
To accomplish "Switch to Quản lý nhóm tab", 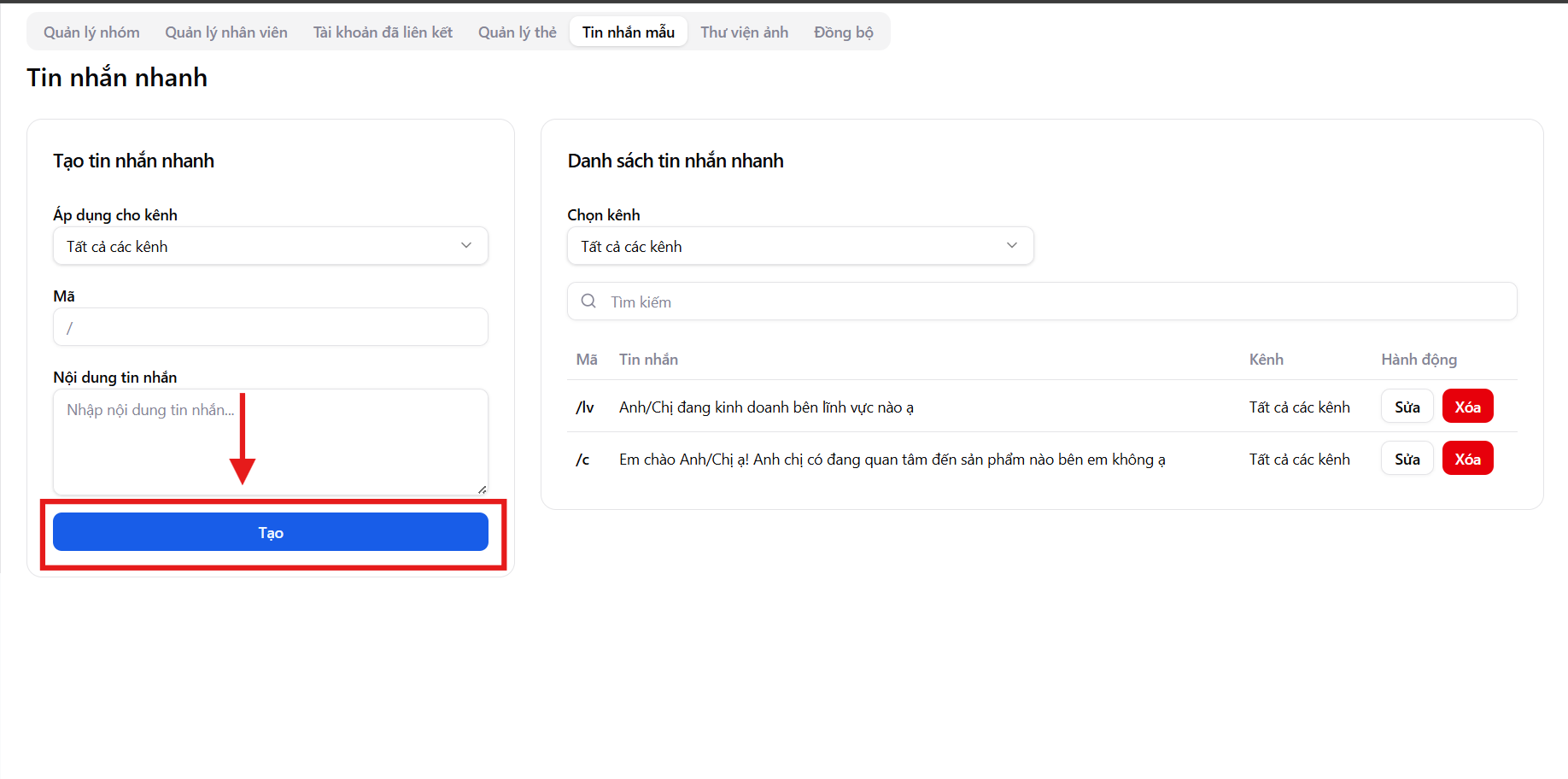I will click(x=91, y=32).
